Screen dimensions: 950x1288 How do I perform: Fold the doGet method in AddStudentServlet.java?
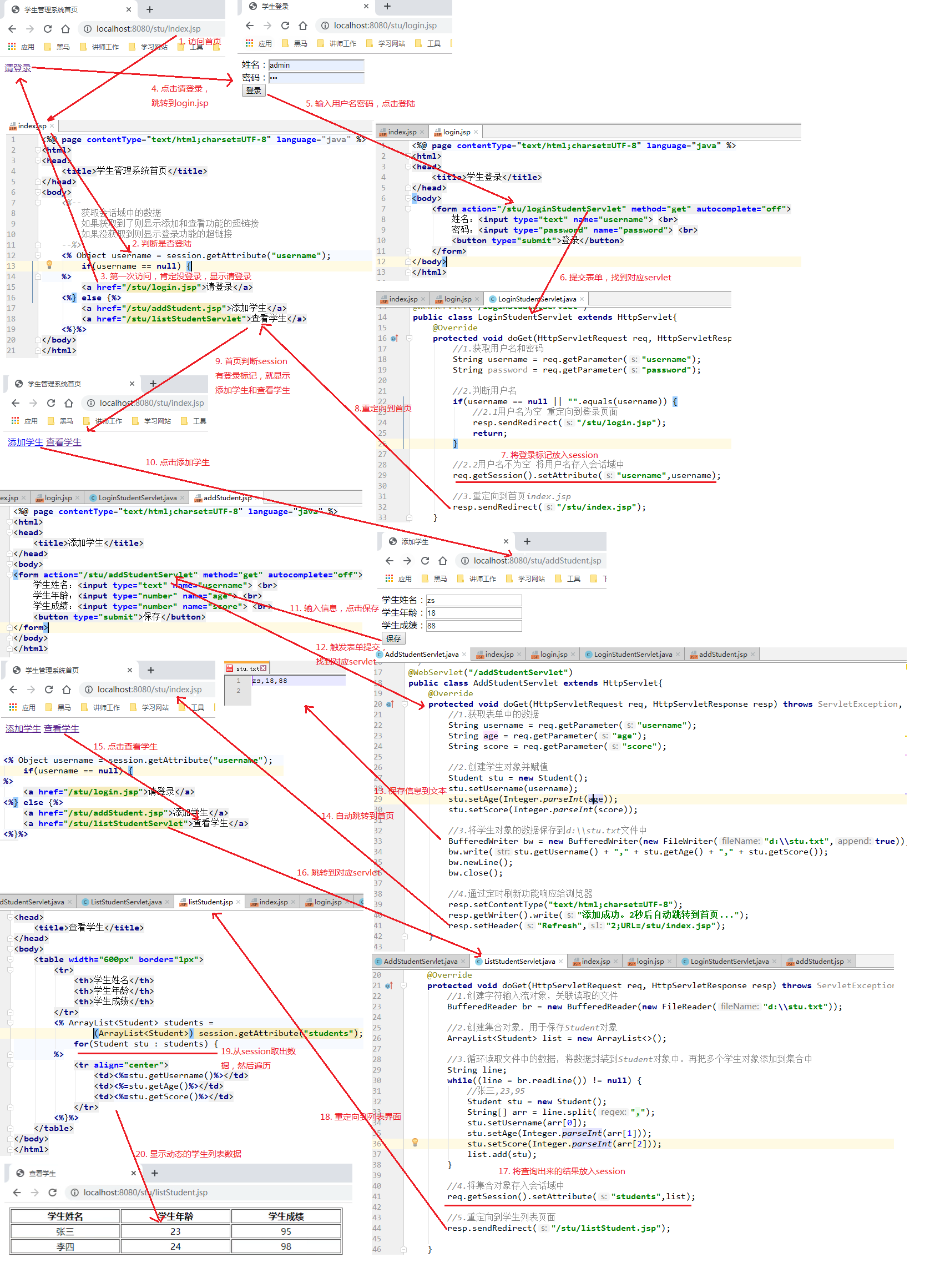(405, 704)
